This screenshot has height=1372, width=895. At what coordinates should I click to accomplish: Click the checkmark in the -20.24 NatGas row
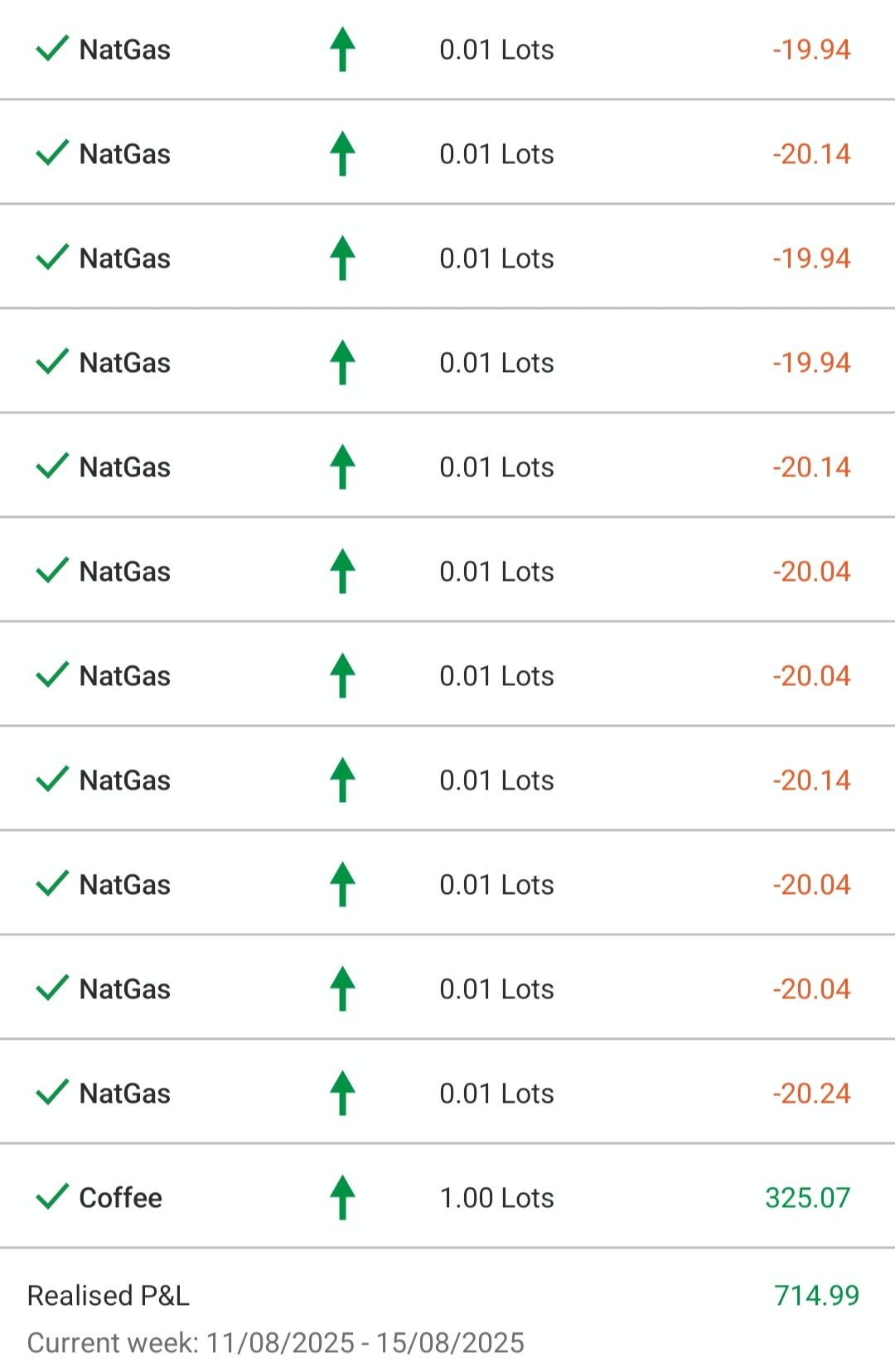[x=52, y=1093]
